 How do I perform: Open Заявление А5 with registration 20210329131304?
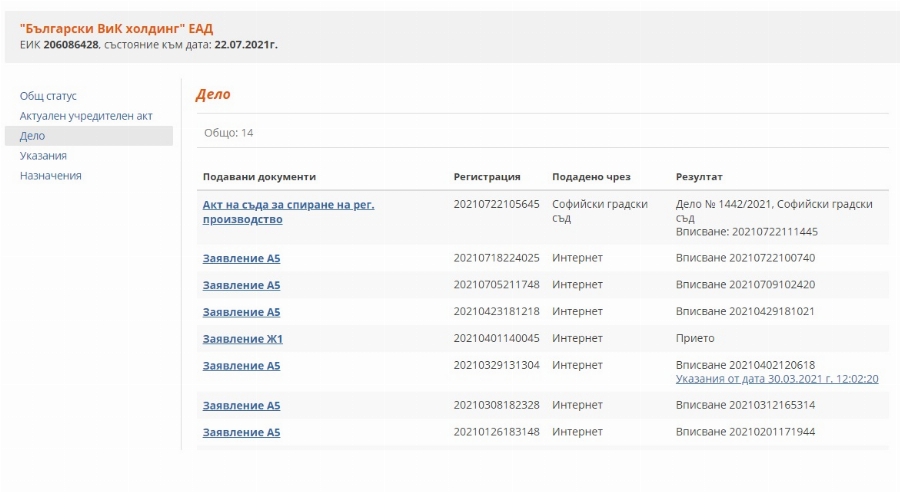241,366
